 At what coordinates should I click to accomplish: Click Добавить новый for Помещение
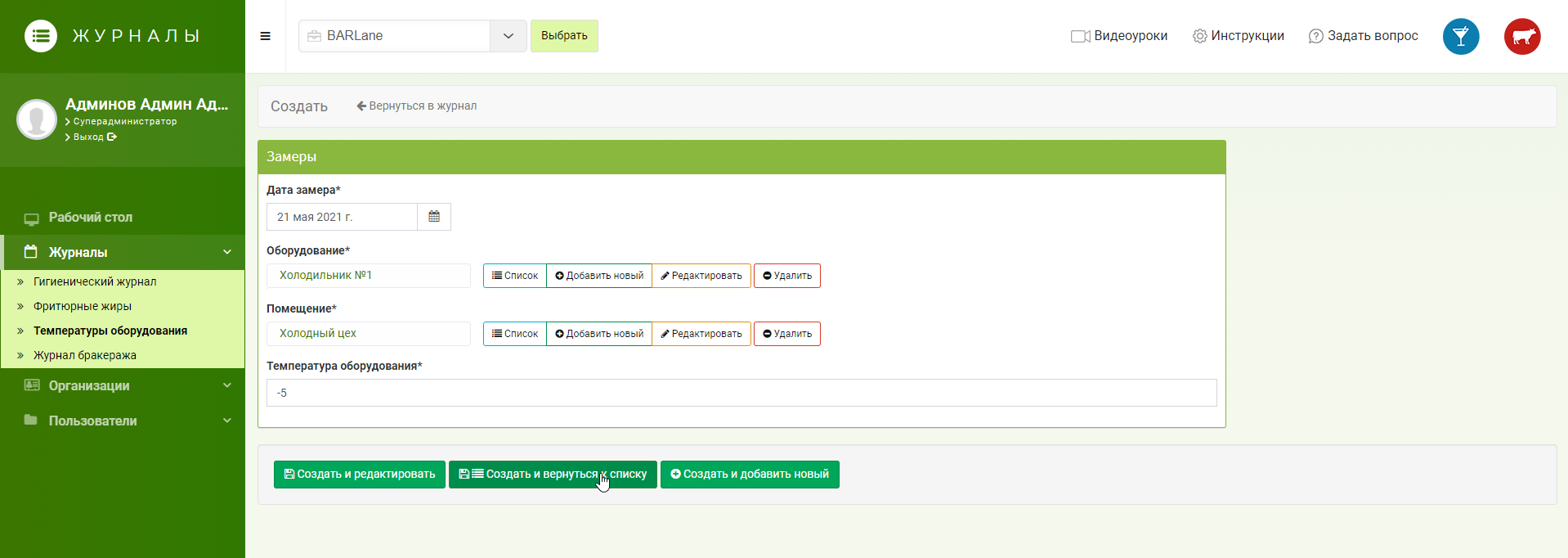point(599,334)
